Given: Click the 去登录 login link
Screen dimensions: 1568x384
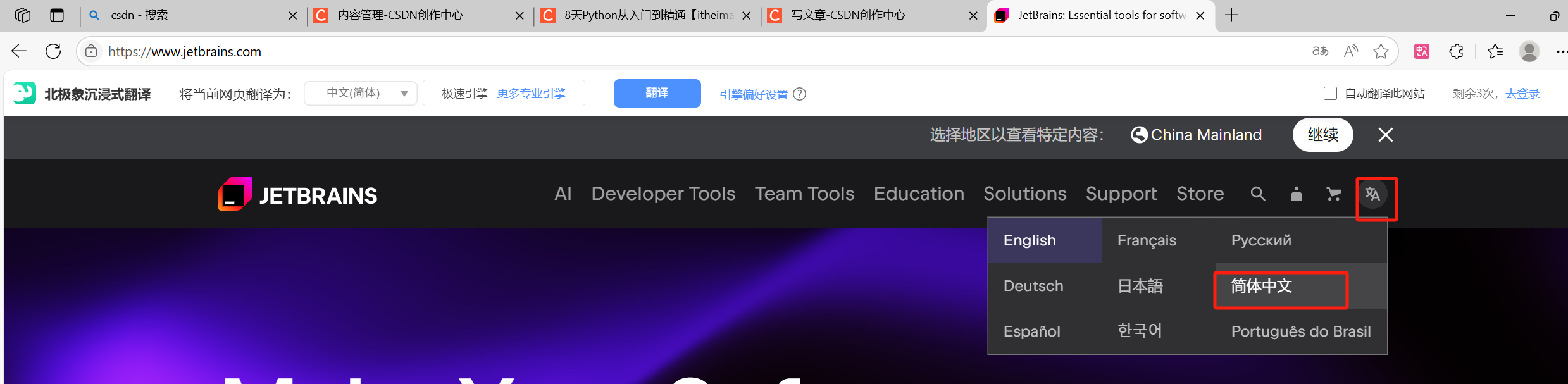Looking at the screenshot, I should 1522,94.
